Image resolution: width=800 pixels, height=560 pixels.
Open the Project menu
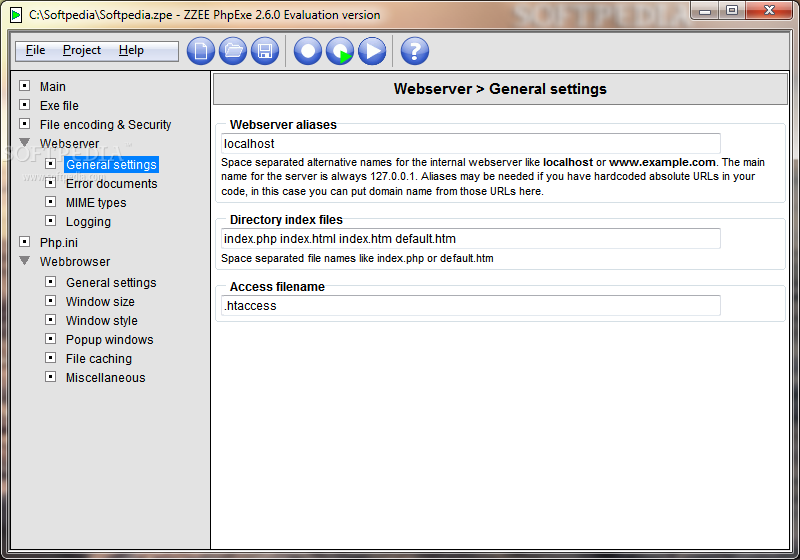pyautogui.click(x=82, y=50)
